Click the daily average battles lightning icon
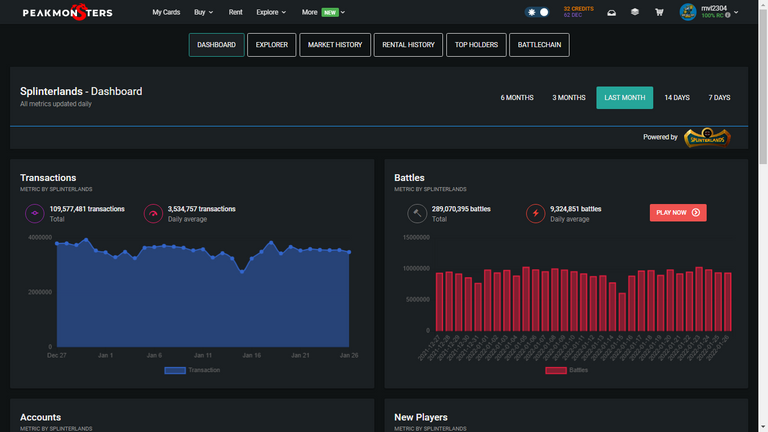 [x=535, y=214]
